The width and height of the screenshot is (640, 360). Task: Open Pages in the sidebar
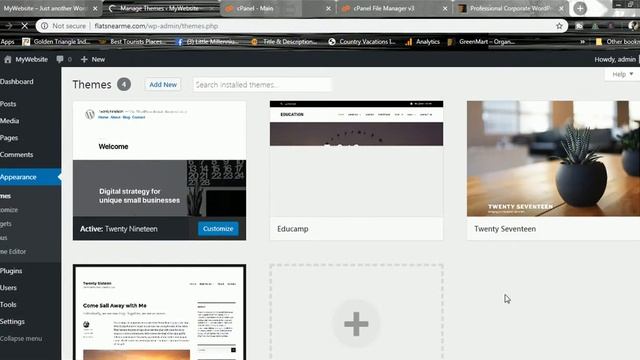coord(9,138)
